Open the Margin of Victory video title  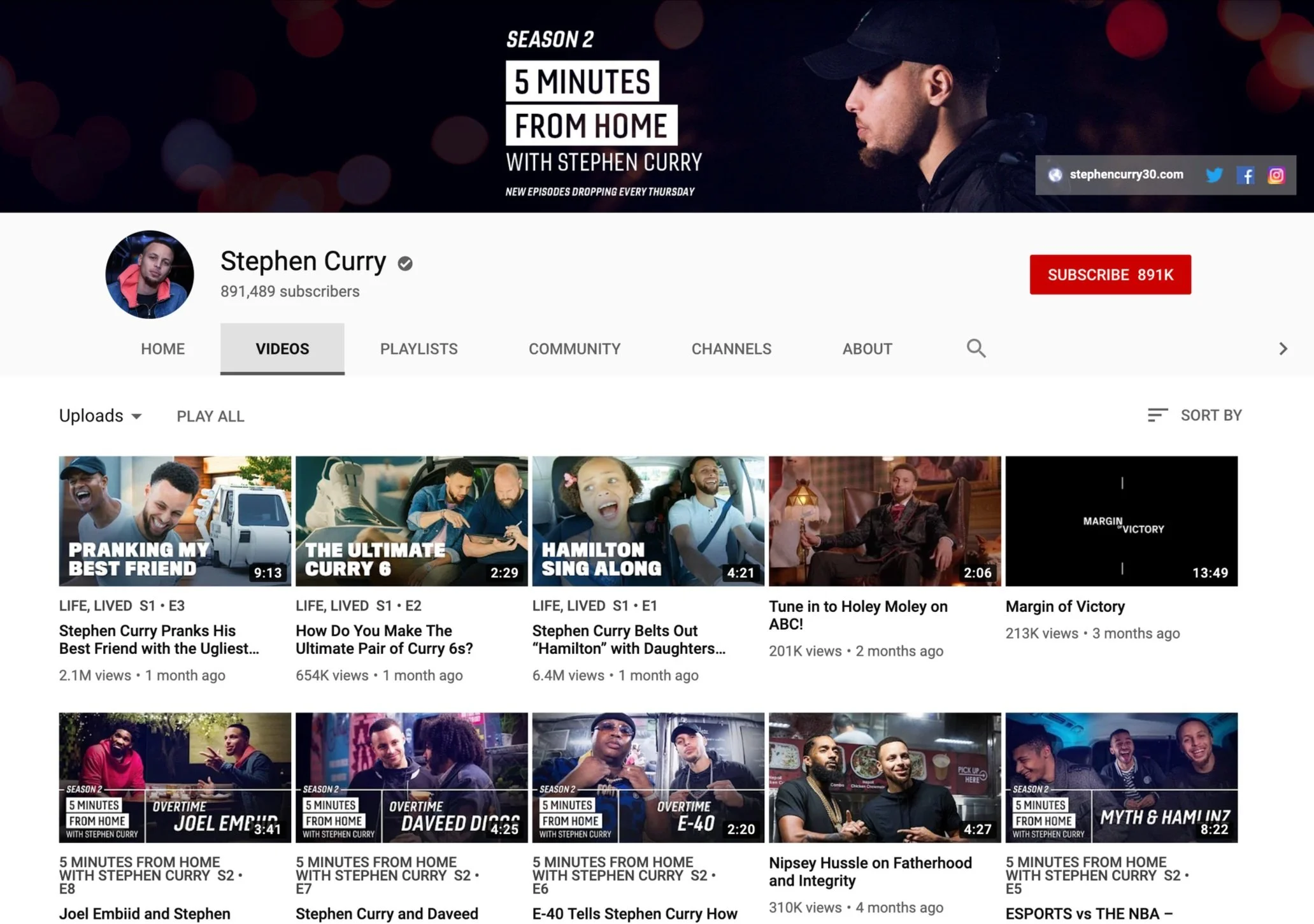point(1065,606)
